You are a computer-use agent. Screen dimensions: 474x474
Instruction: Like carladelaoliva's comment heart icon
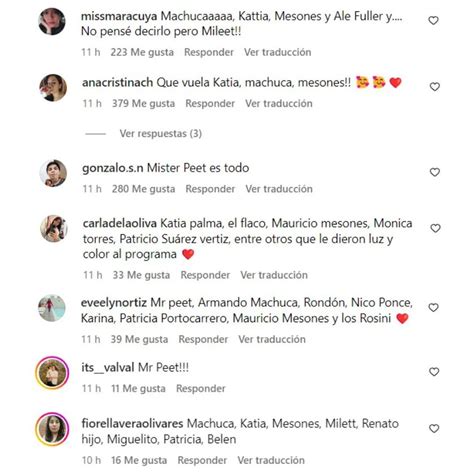pyautogui.click(x=435, y=228)
